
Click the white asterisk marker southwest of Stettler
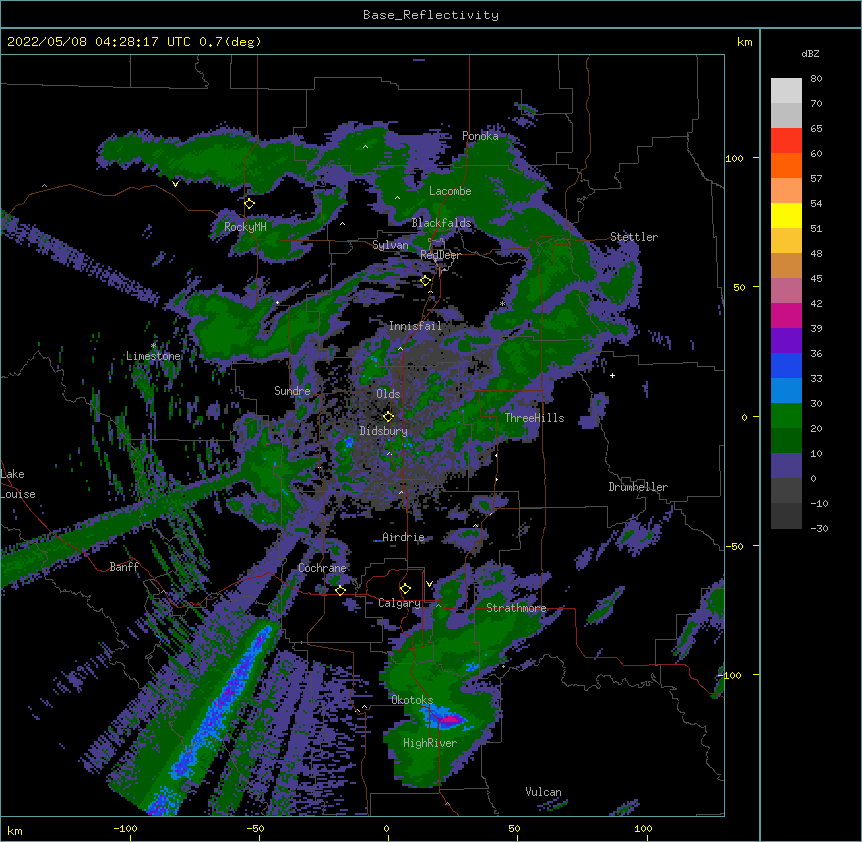[x=502, y=303]
